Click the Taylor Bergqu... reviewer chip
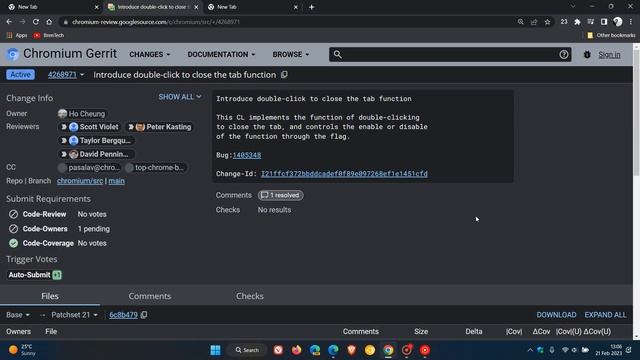640x360 pixels. click(x=96, y=140)
